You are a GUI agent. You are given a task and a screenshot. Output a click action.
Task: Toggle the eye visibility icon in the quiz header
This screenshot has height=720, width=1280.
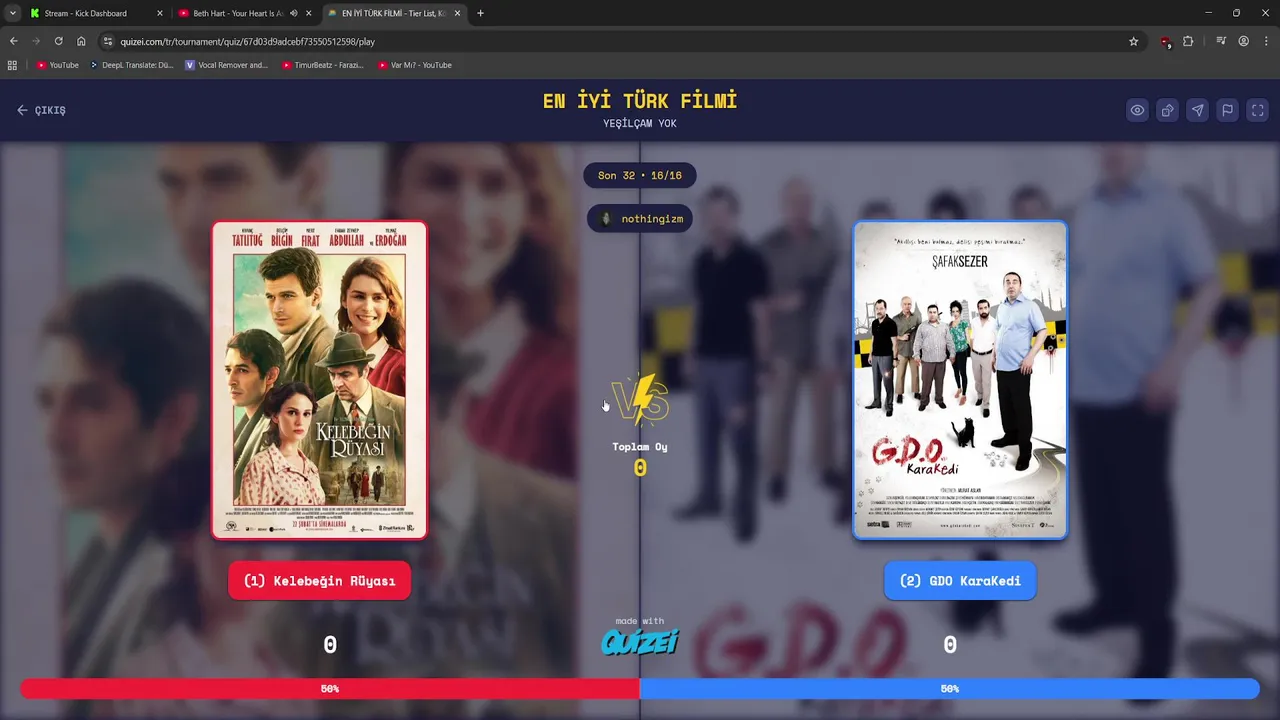pos(1137,111)
